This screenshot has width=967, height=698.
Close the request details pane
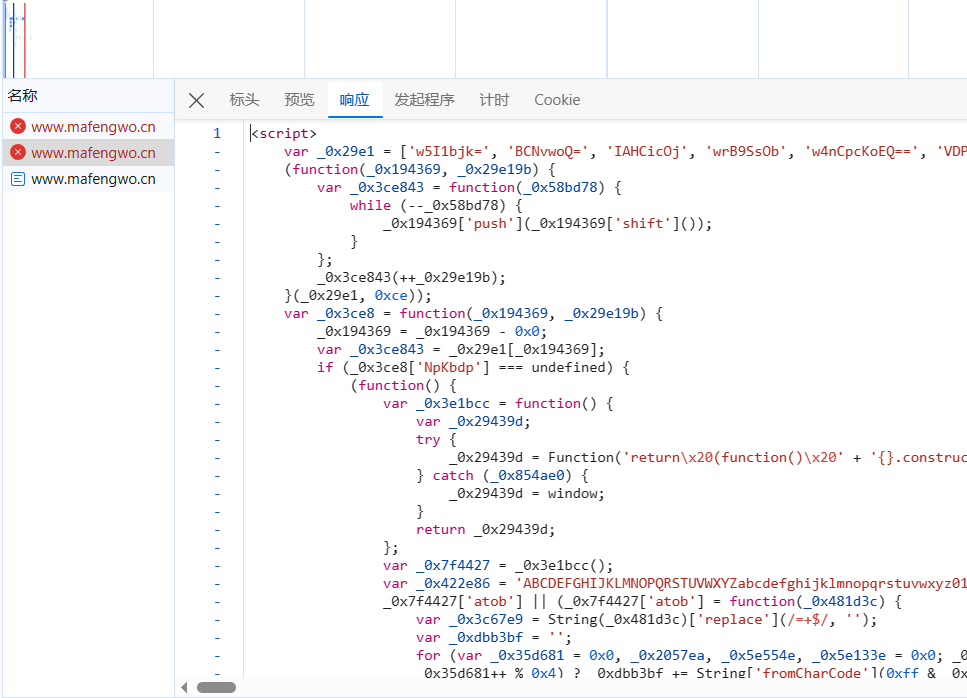pyautogui.click(x=196, y=101)
